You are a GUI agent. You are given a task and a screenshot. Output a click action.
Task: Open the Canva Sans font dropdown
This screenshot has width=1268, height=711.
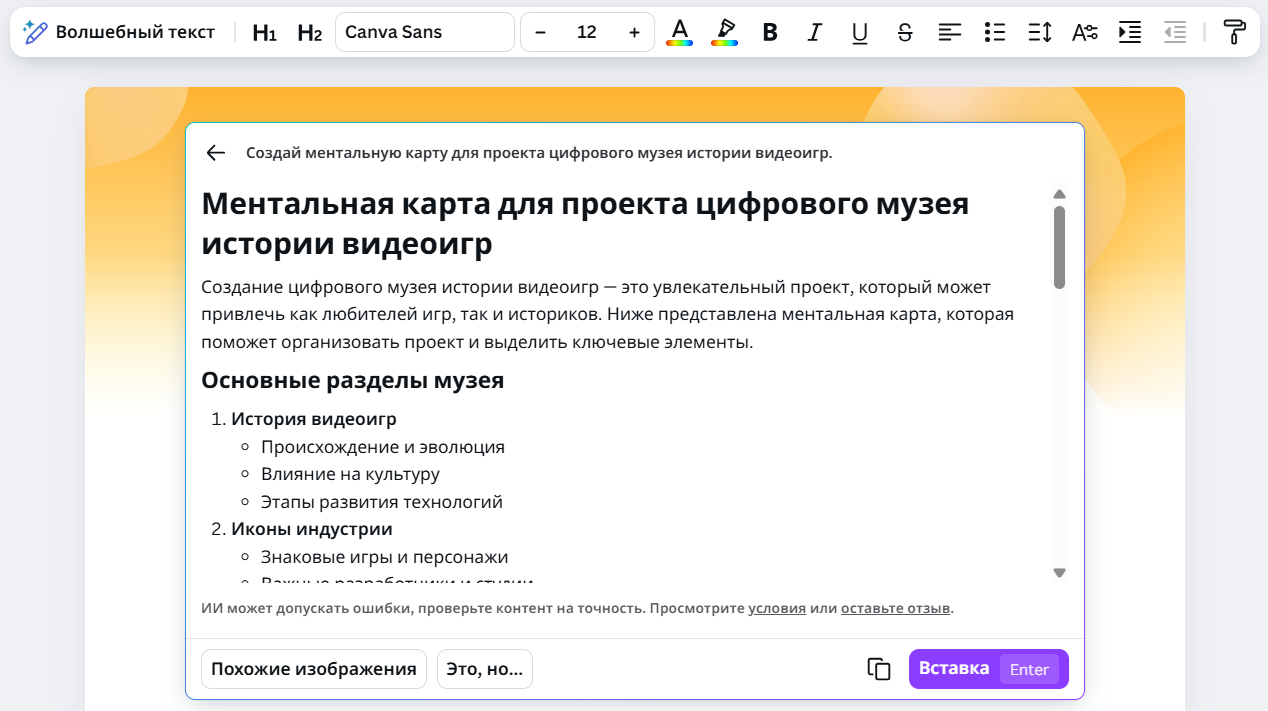click(424, 31)
